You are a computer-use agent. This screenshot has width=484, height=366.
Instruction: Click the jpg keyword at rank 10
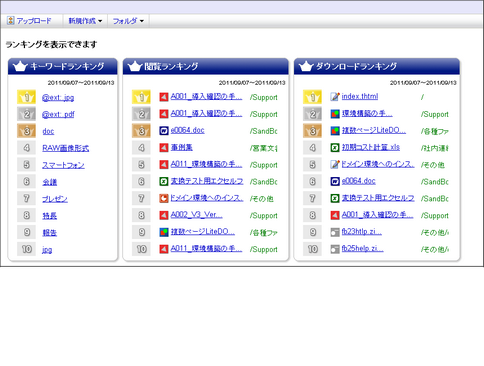coord(47,249)
